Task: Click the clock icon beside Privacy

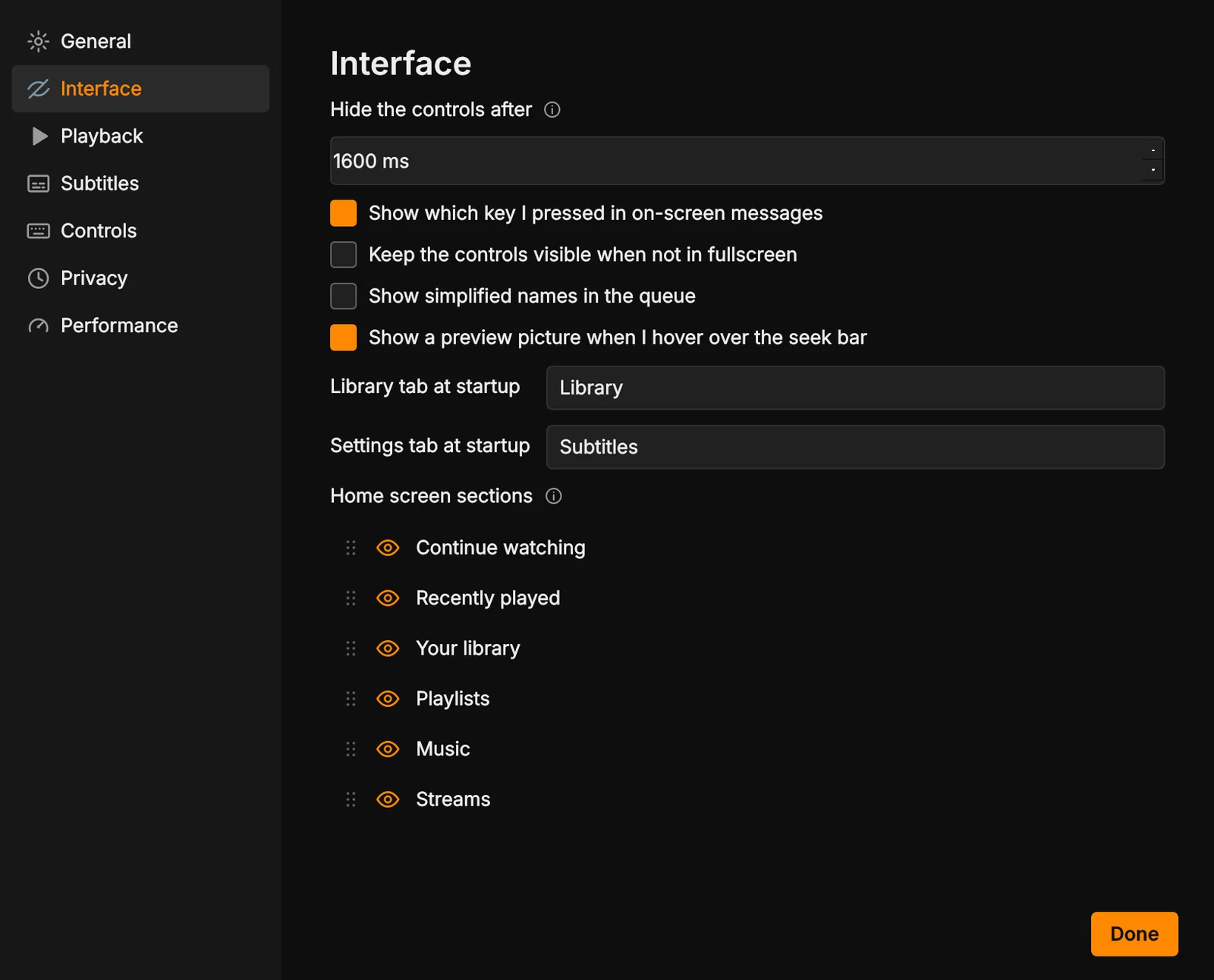Action: point(38,278)
